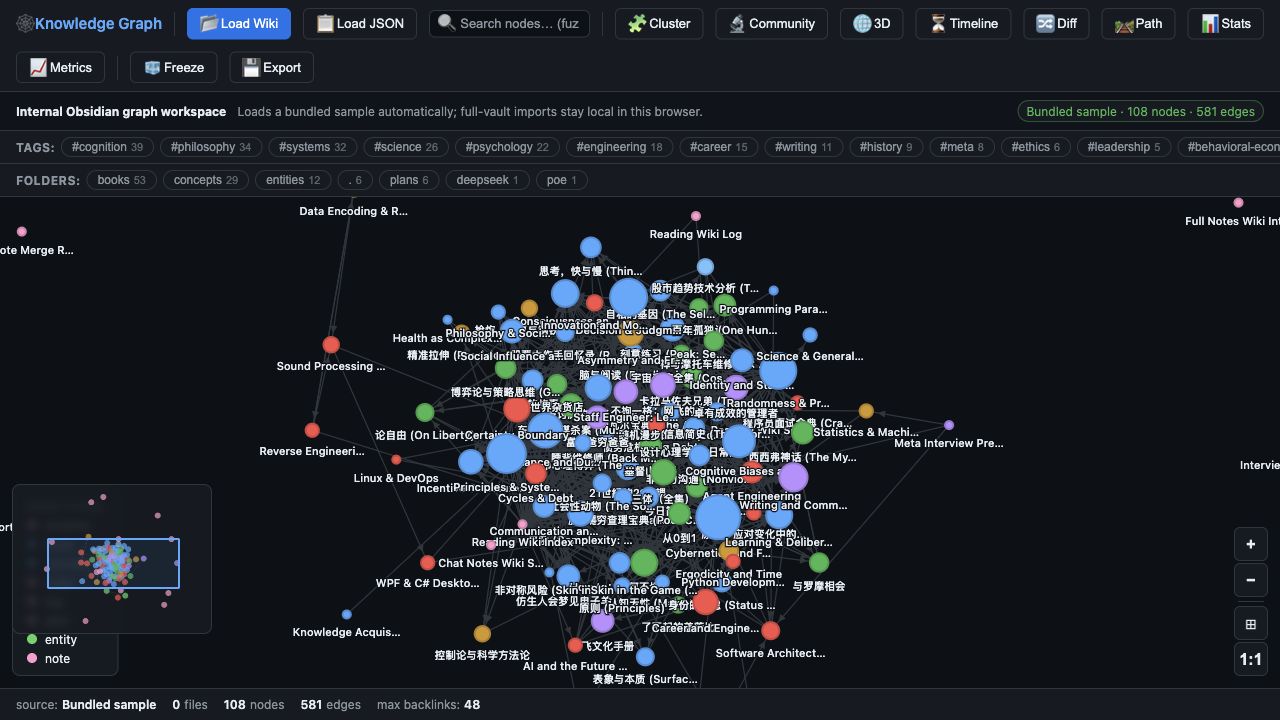Viewport: 1280px width, 720px height.
Task: Select the #career tag chip
Action: [x=718, y=147]
